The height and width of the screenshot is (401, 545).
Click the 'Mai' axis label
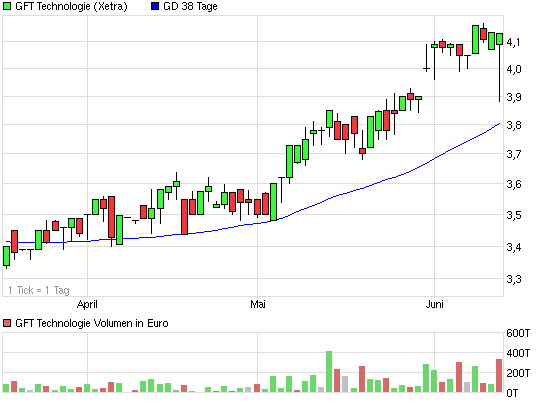(258, 304)
